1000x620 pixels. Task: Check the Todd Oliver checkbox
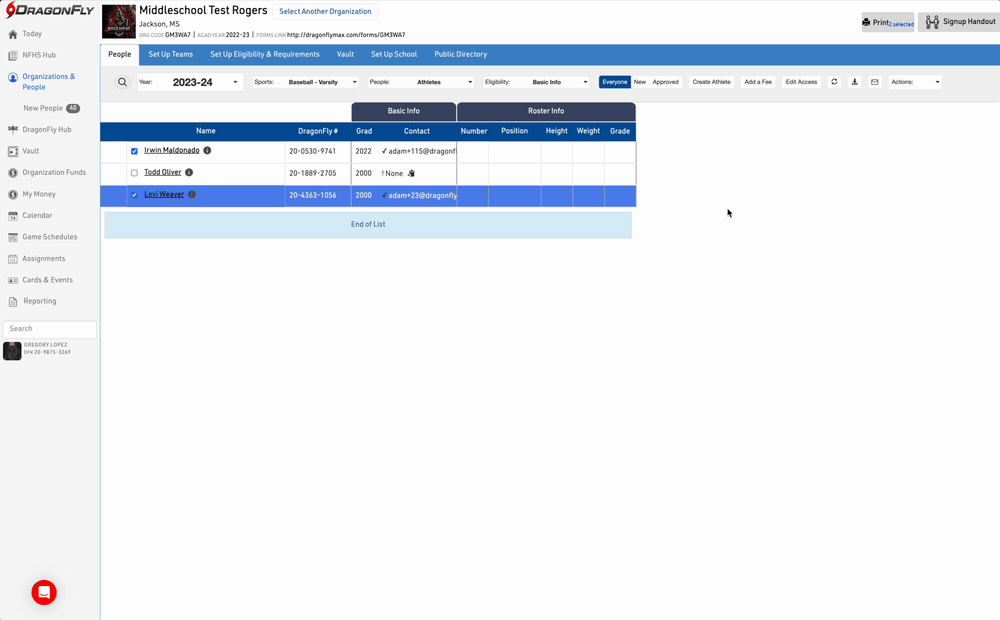point(134,173)
